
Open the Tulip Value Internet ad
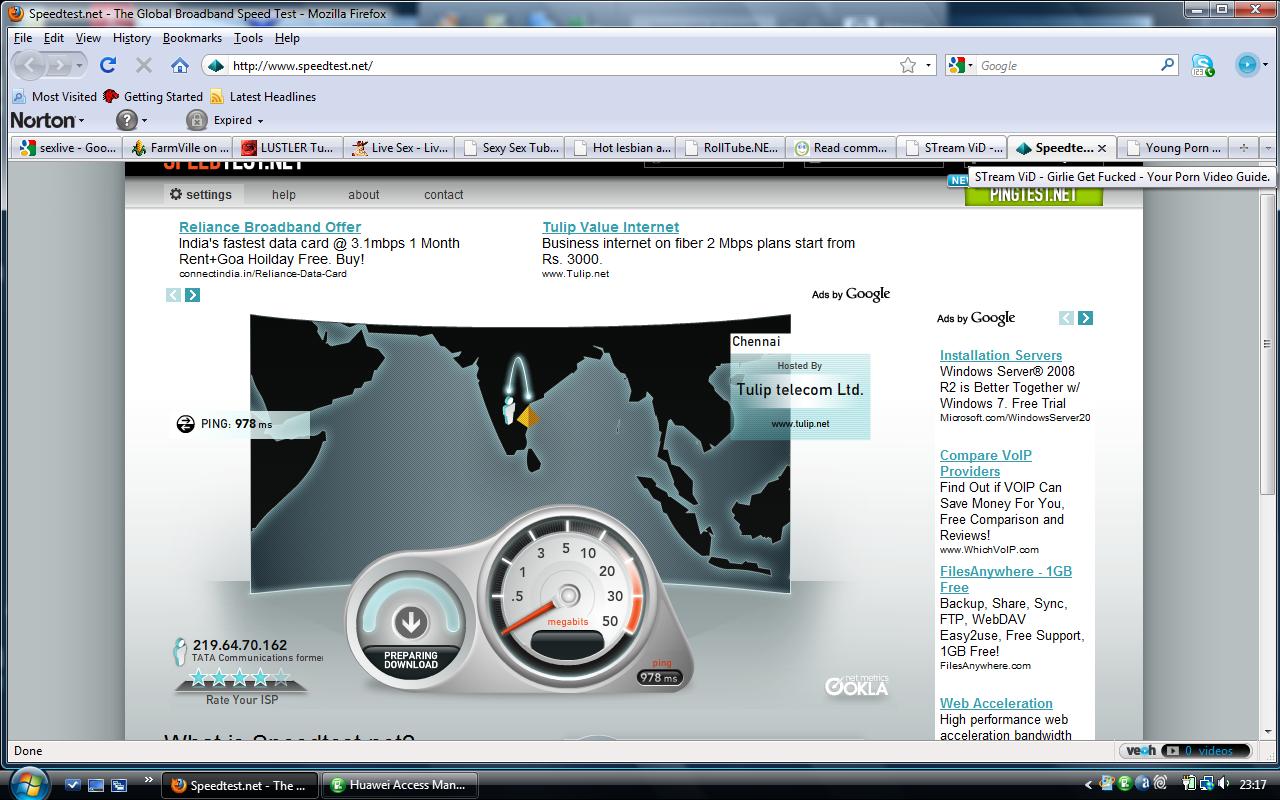(x=610, y=227)
